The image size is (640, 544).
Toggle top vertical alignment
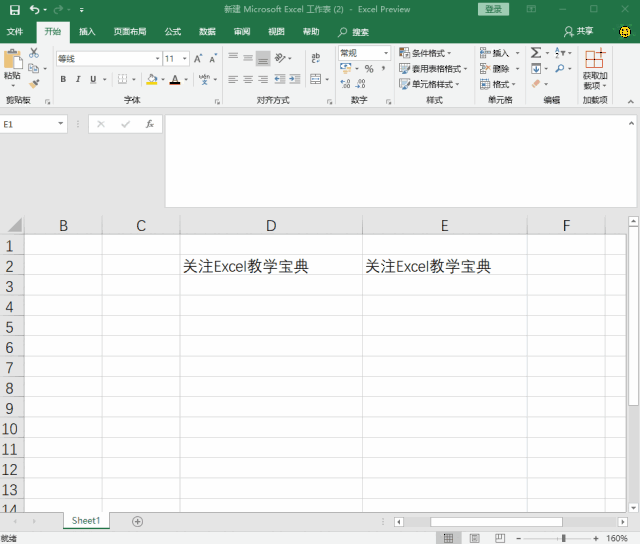tap(233, 58)
